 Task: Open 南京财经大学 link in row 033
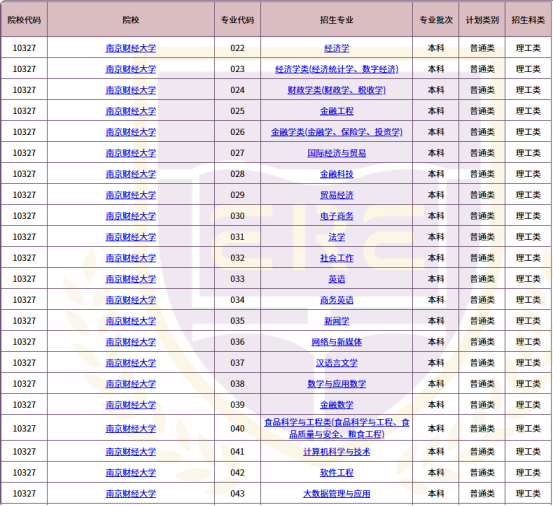coord(130,279)
